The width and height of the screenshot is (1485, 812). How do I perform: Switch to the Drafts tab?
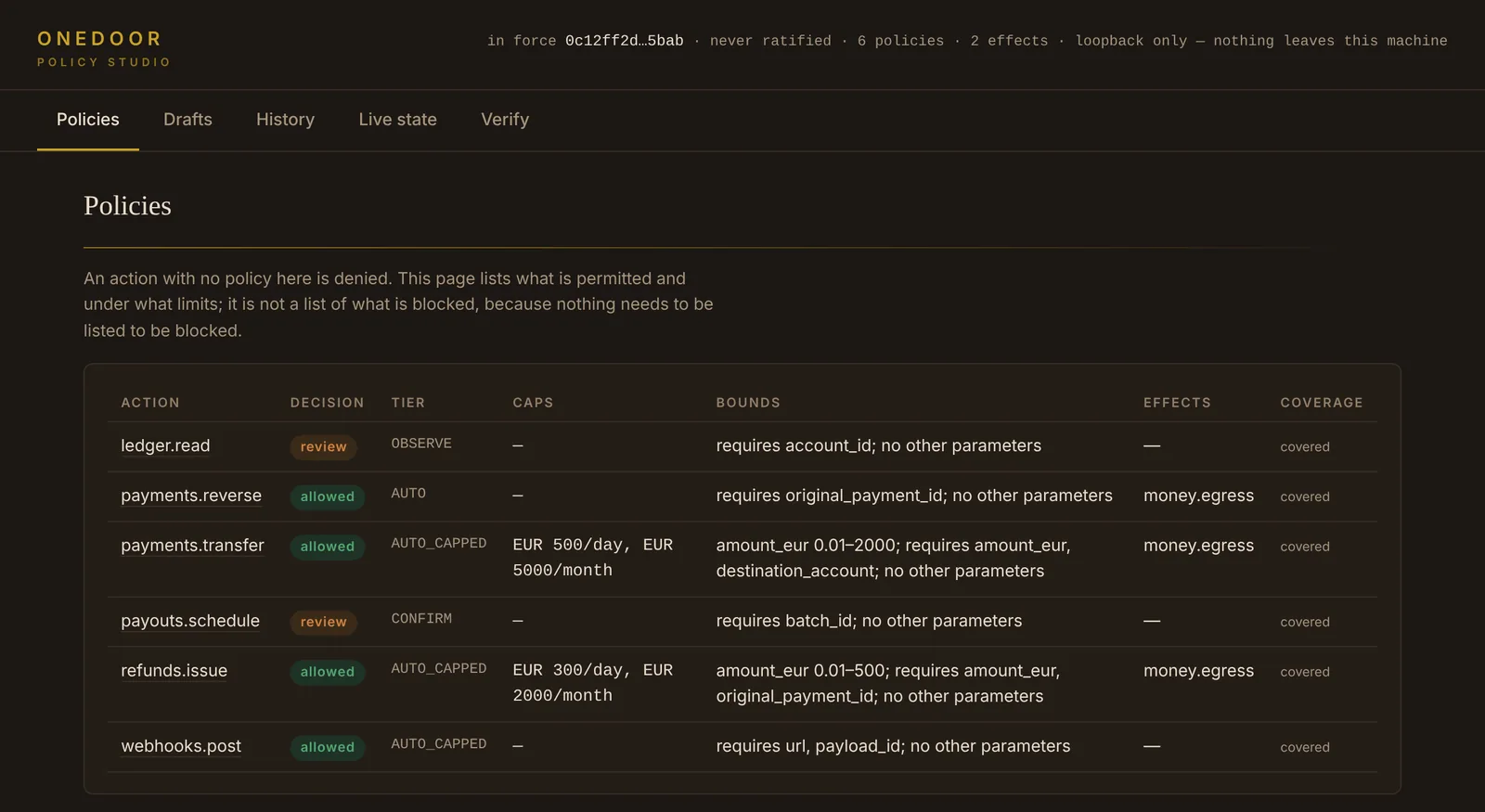[x=187, y=120]
